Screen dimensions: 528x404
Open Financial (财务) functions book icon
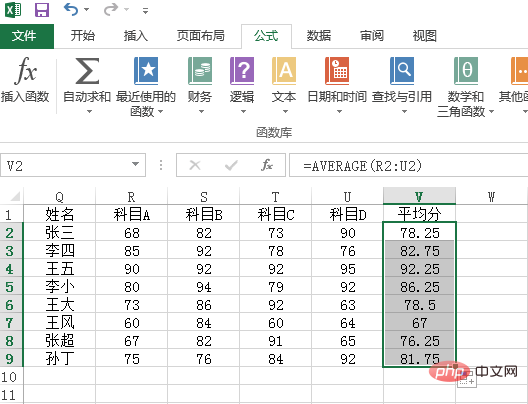[200, 71]
